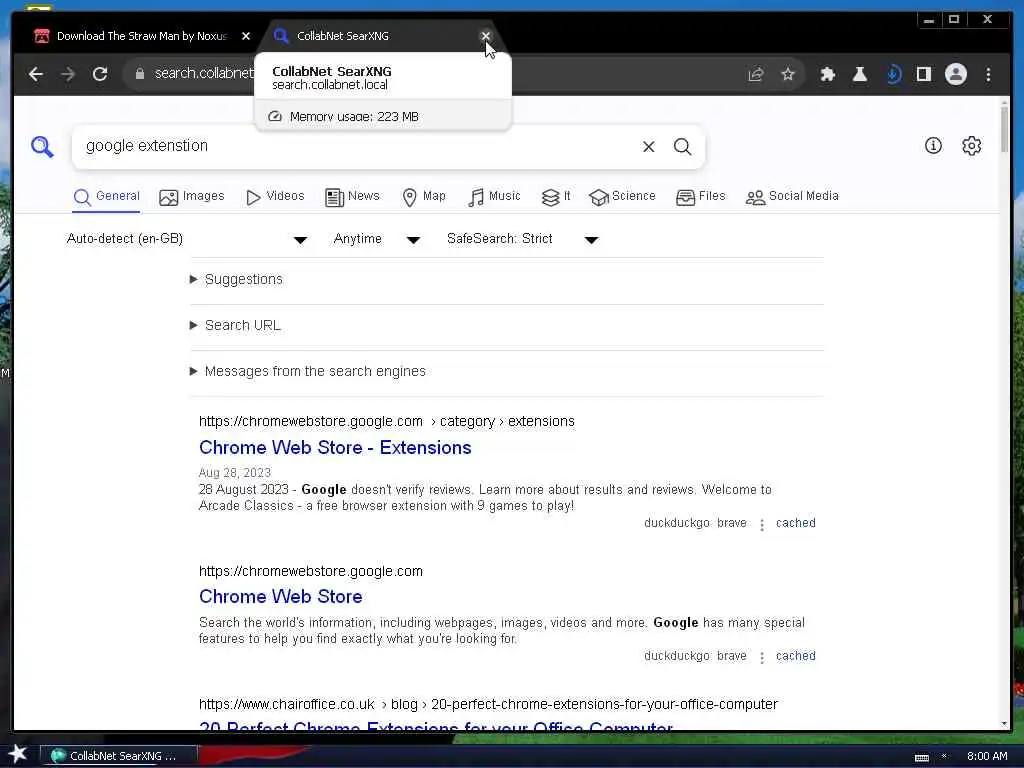
Task: Click the page vertical scrollbar thumb
Action: (1004, 128)
